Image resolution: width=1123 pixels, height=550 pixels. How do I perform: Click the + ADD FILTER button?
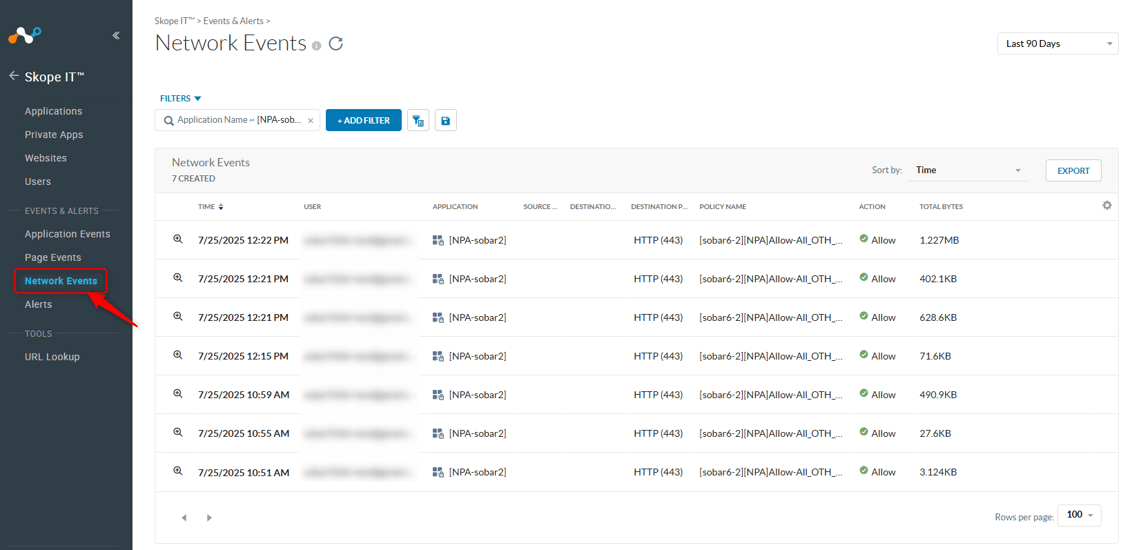pos(364,121)
